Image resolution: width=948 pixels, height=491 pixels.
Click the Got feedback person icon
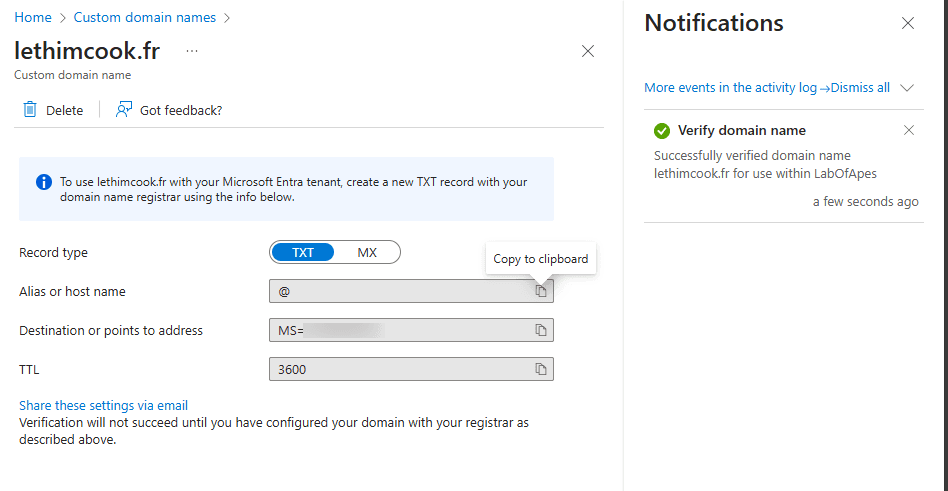[124, 110]
